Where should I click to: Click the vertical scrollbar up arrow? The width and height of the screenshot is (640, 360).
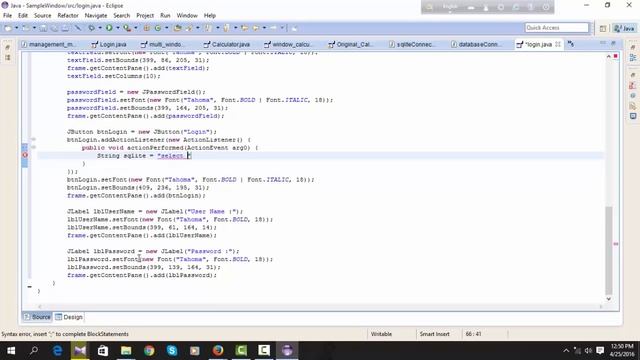[609, 56]
